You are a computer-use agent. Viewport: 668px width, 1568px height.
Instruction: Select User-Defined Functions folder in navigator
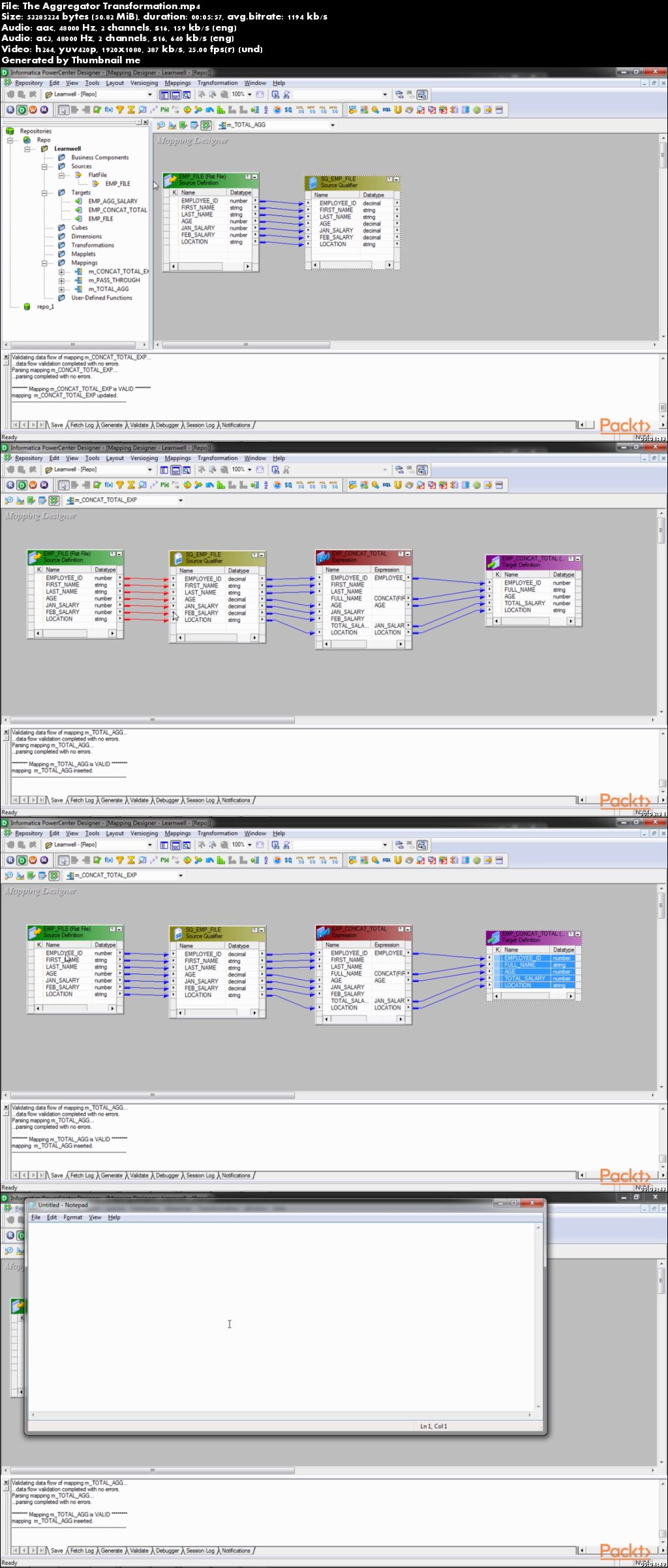click(x=102, y=298)
